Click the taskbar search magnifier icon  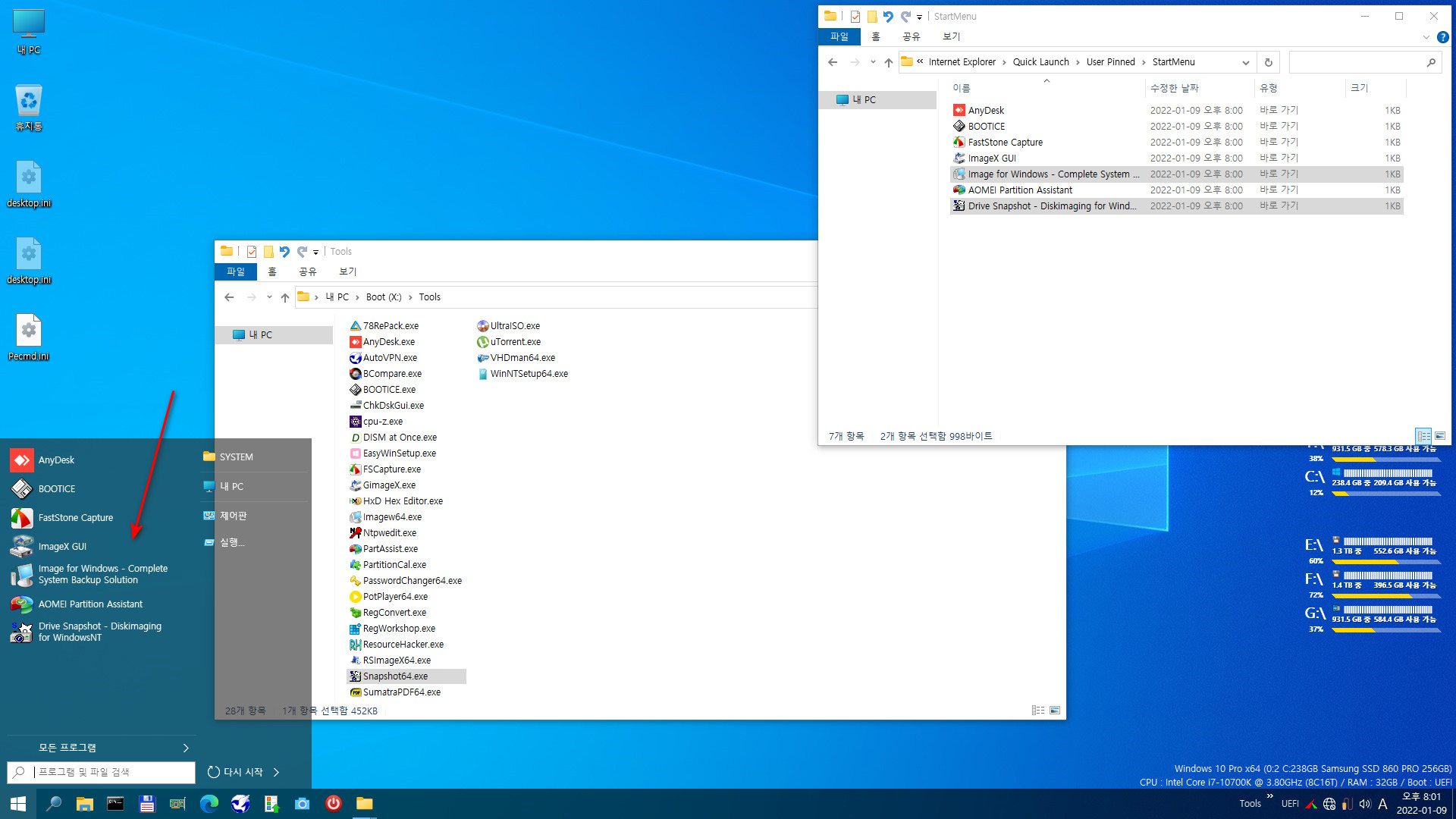coord(54,804)
